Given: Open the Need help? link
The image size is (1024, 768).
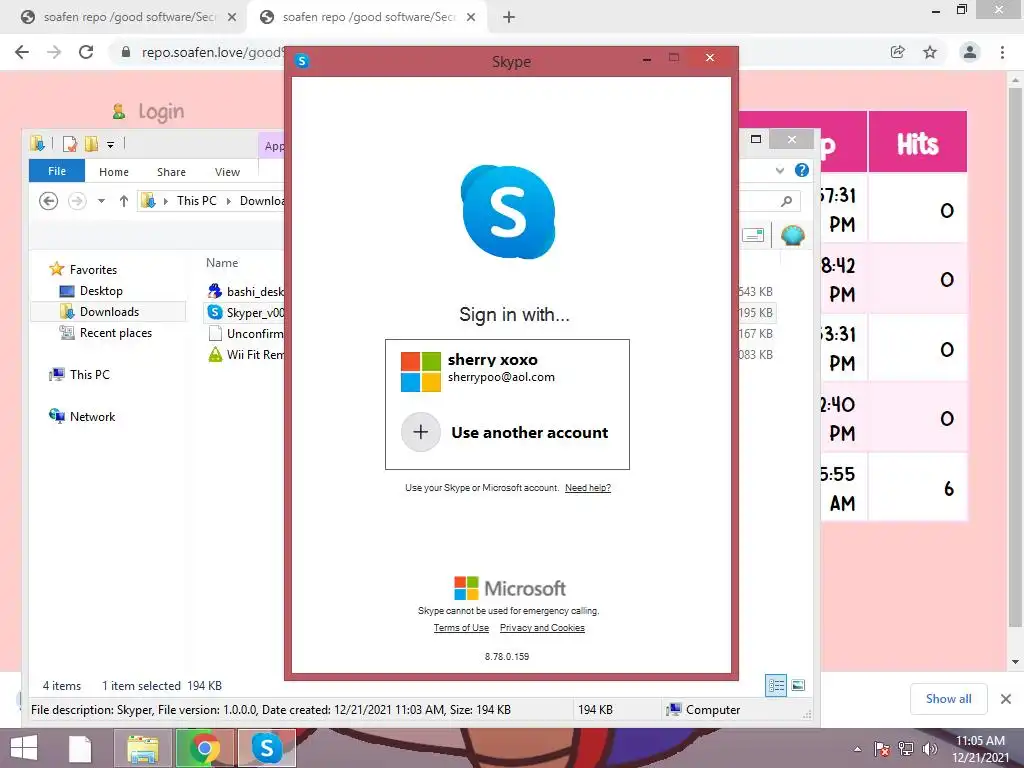Looking at the screenshot, I should point(588,488).
